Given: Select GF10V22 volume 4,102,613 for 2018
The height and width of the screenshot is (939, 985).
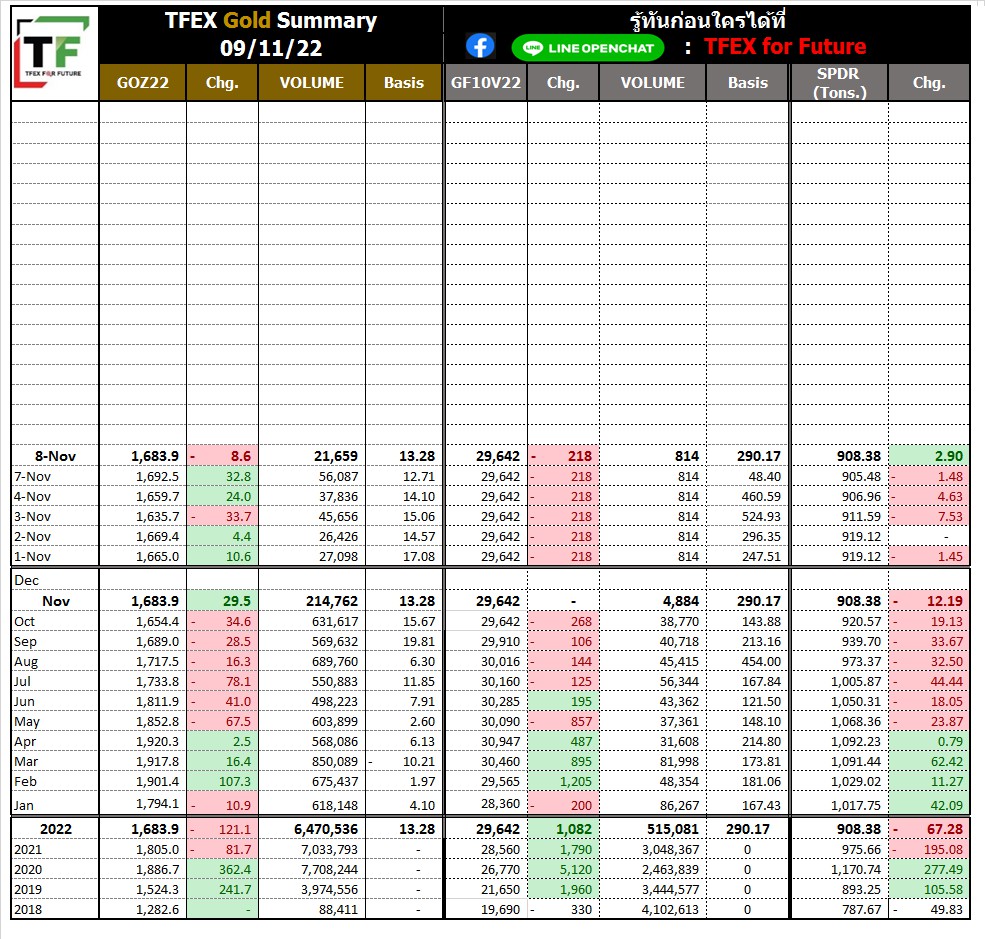Looking at the screenshot, I should (x=670, y=909).
